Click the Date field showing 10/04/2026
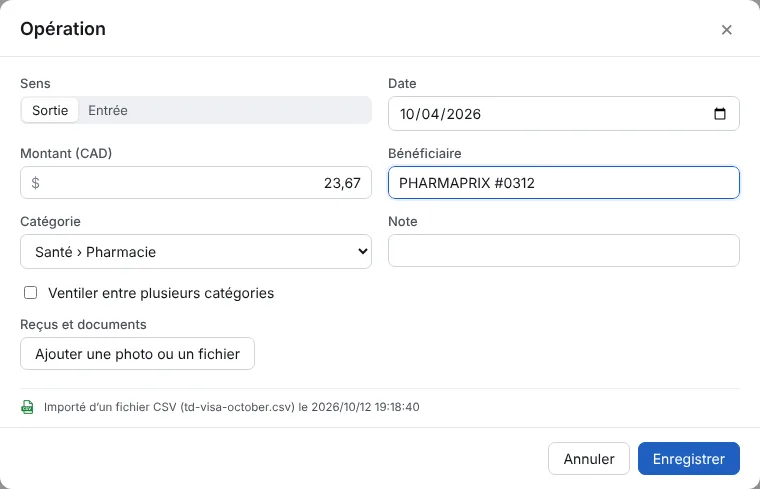Viewport: 760px width, 489px height. pos(564,114)
